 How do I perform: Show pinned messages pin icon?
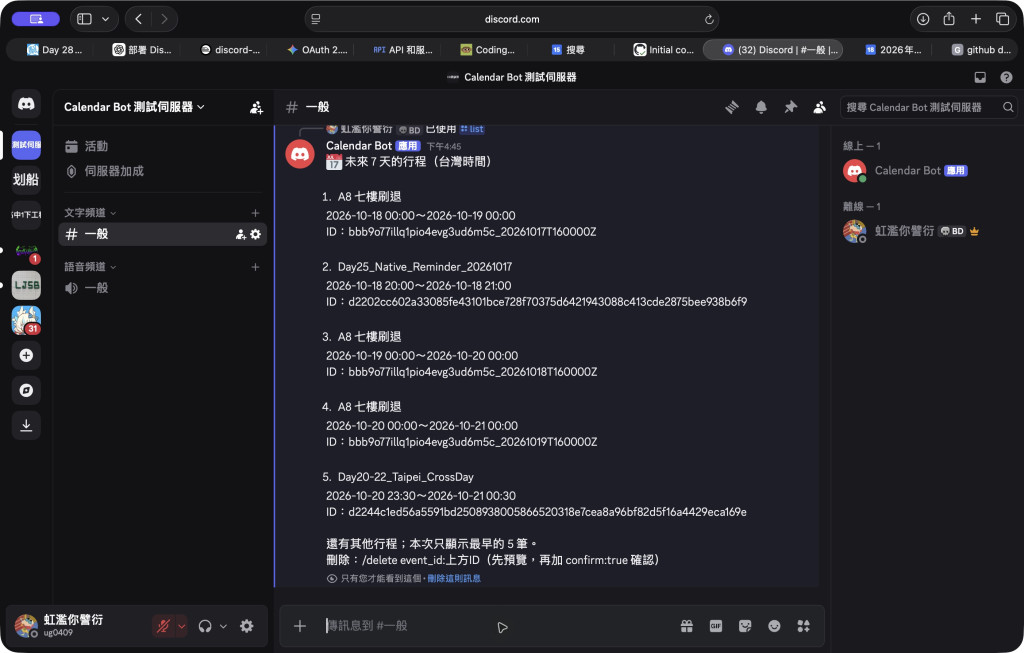790,107
